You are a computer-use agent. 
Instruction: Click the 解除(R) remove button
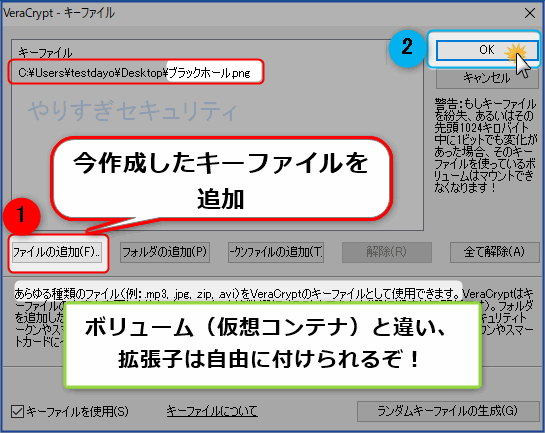387,252
